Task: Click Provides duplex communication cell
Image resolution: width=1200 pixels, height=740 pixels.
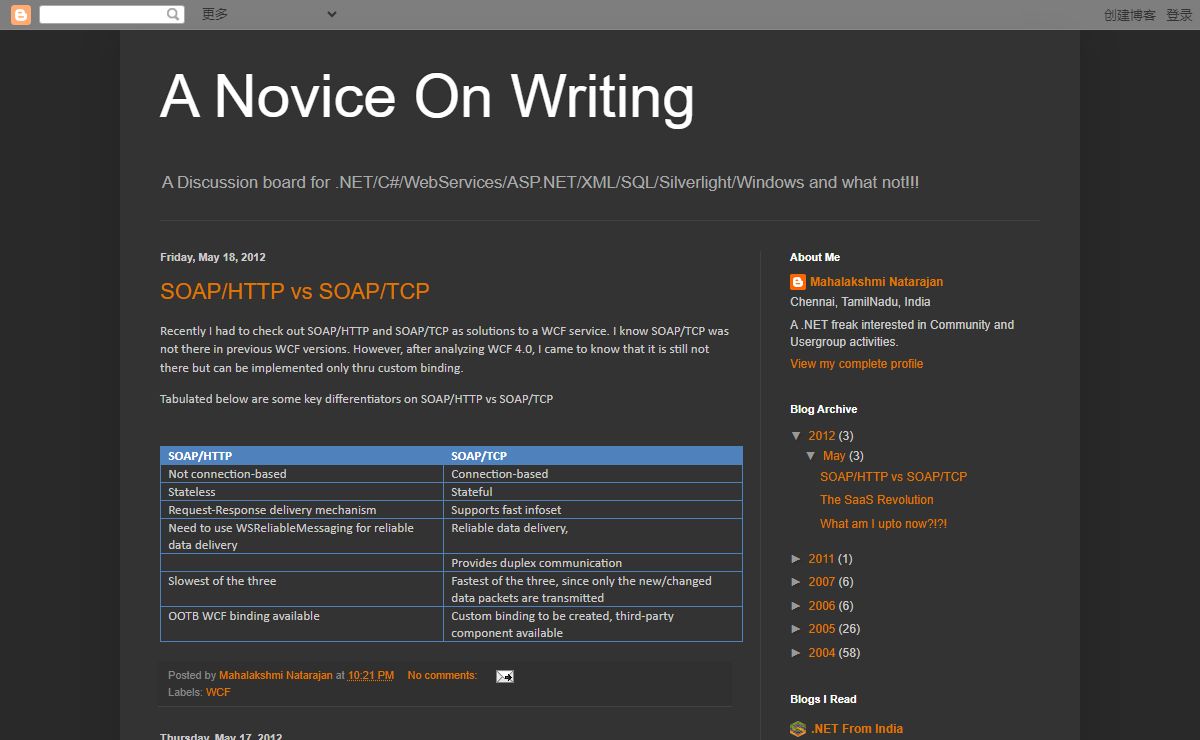Action: 593,563
